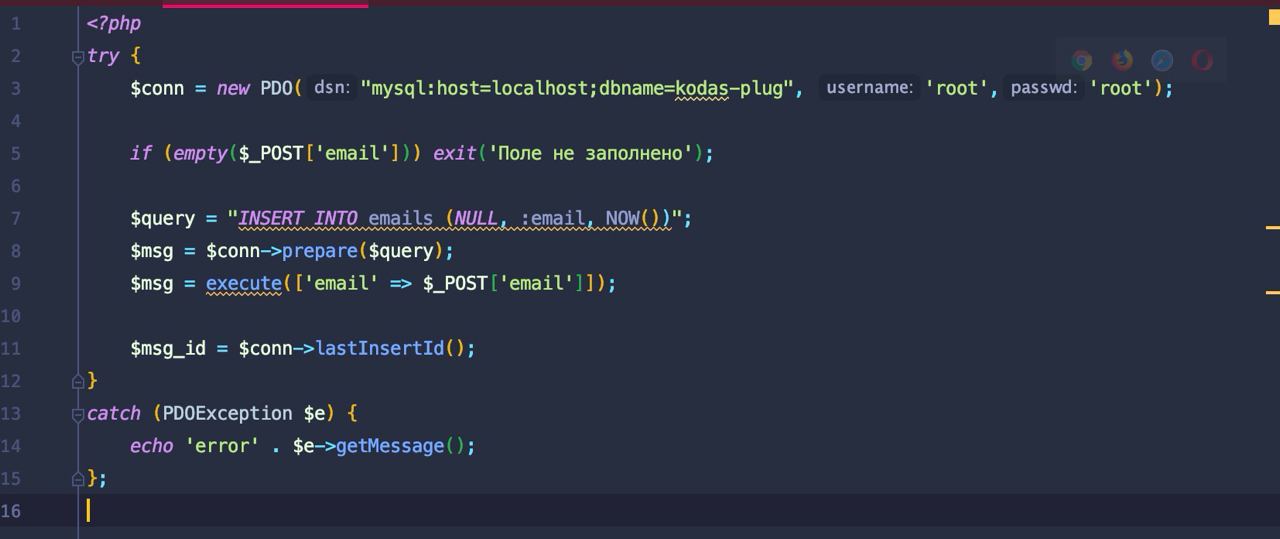Image resolution: width=1280 pixels, height=539 pixels.
Task: Click the fold end marker on line 15
Action: click(x=78, y=479)
